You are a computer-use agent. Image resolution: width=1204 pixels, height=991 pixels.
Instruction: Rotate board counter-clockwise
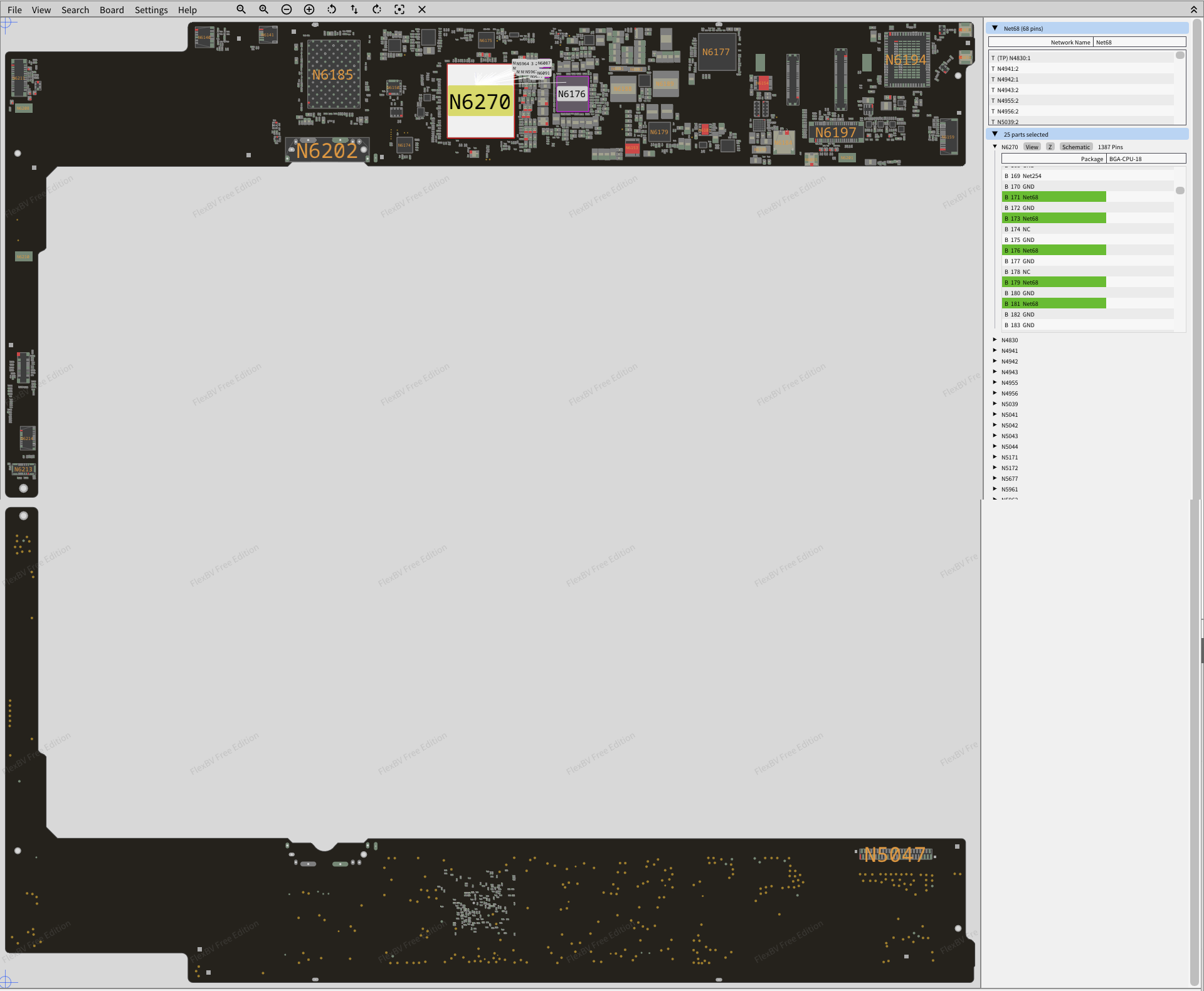[x=332, y=9]
